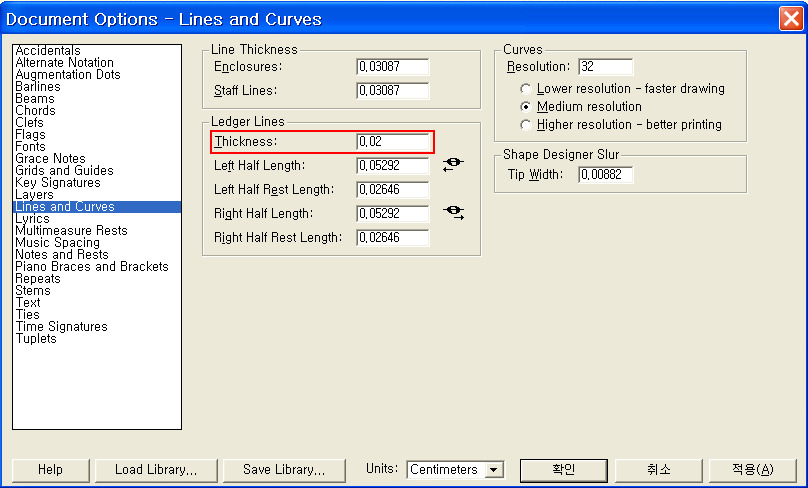
Task: Choose Time Signatures from the options list
Action: (x=61, y=327)
